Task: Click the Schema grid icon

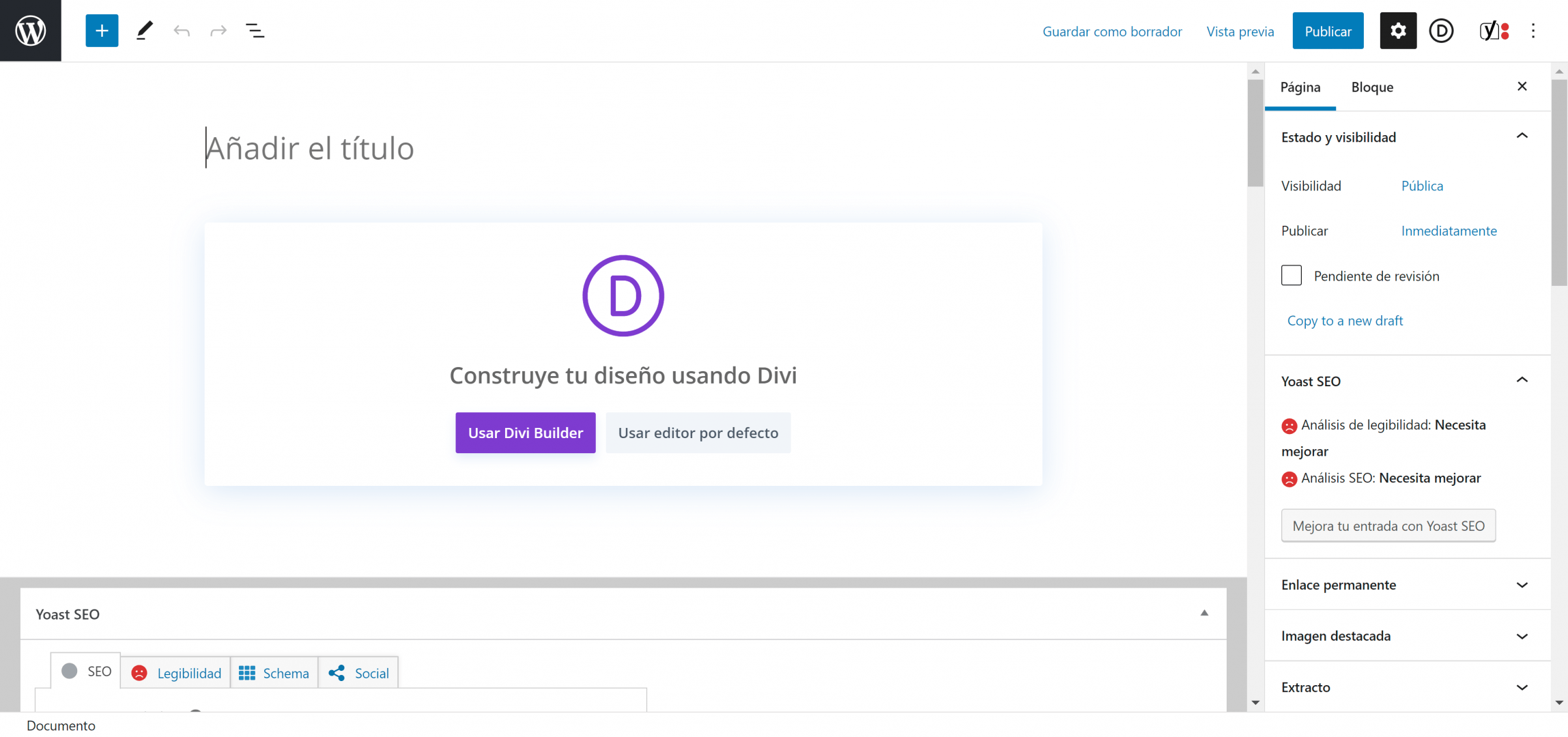Action: (x=246, y=673)
